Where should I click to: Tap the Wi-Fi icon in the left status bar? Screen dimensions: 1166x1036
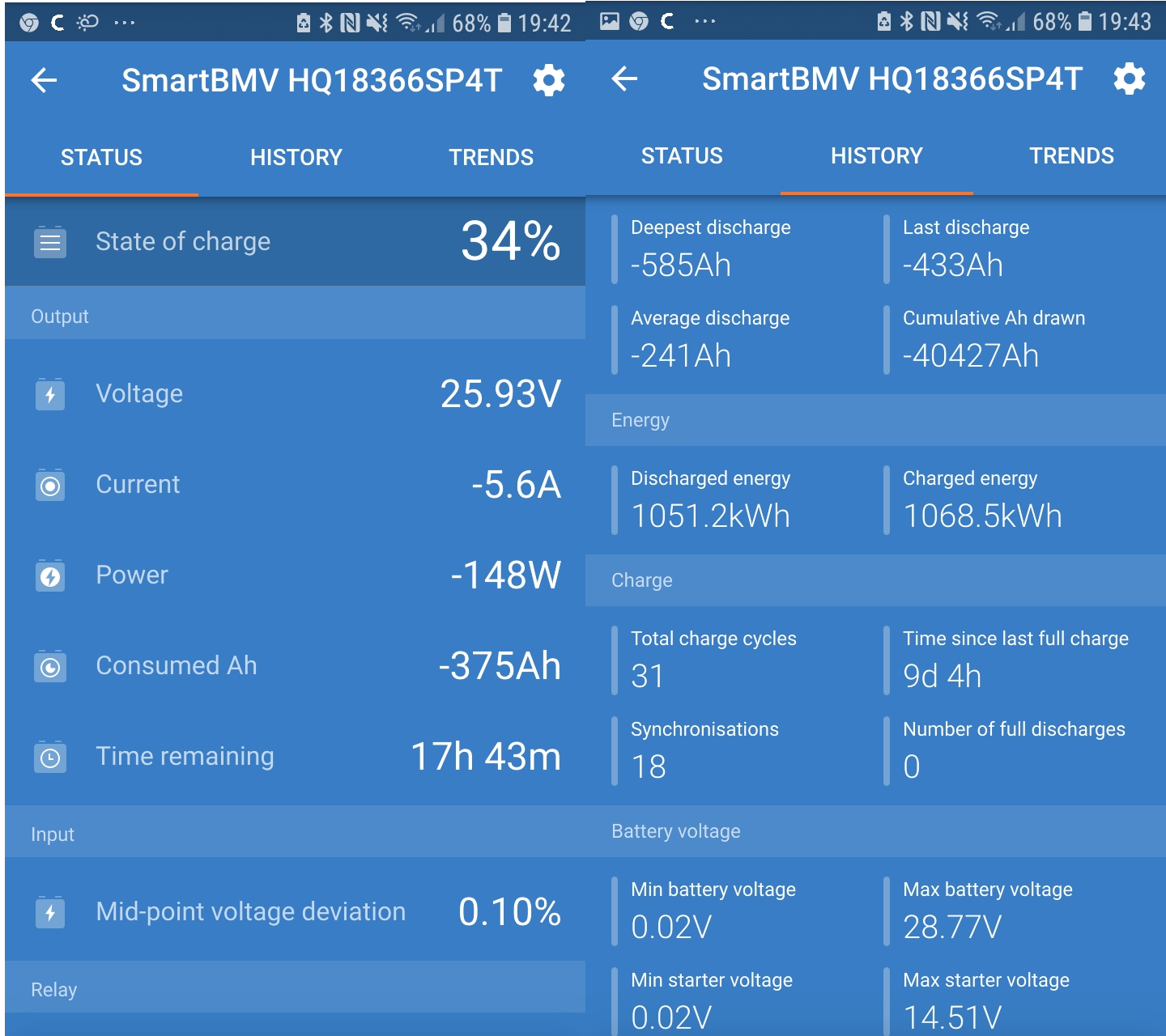pyautogui.click(x=408, y=23)
